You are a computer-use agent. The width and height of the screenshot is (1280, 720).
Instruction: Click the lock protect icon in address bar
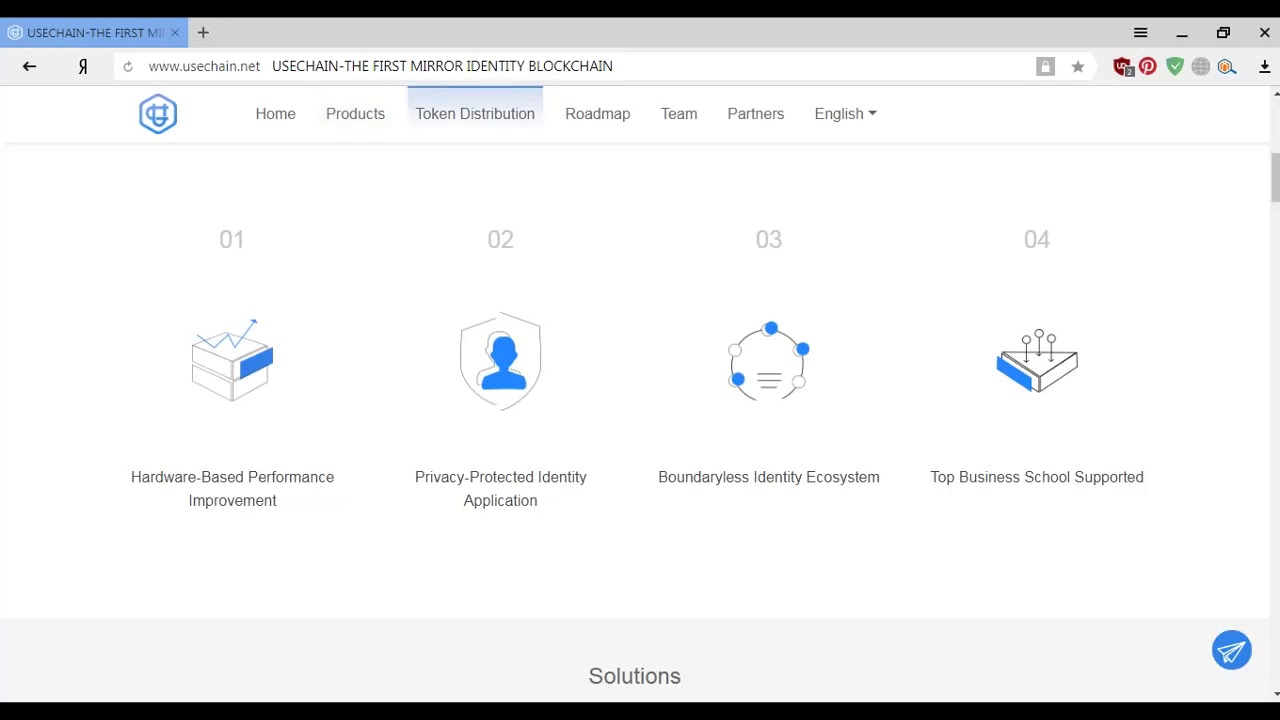coord(1045,66)
